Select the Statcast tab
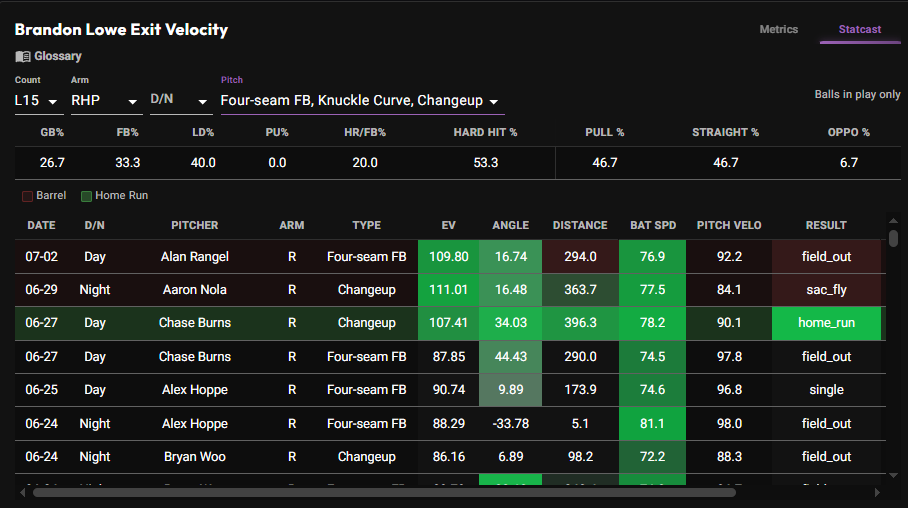908x508 pixels. (859, 29)
